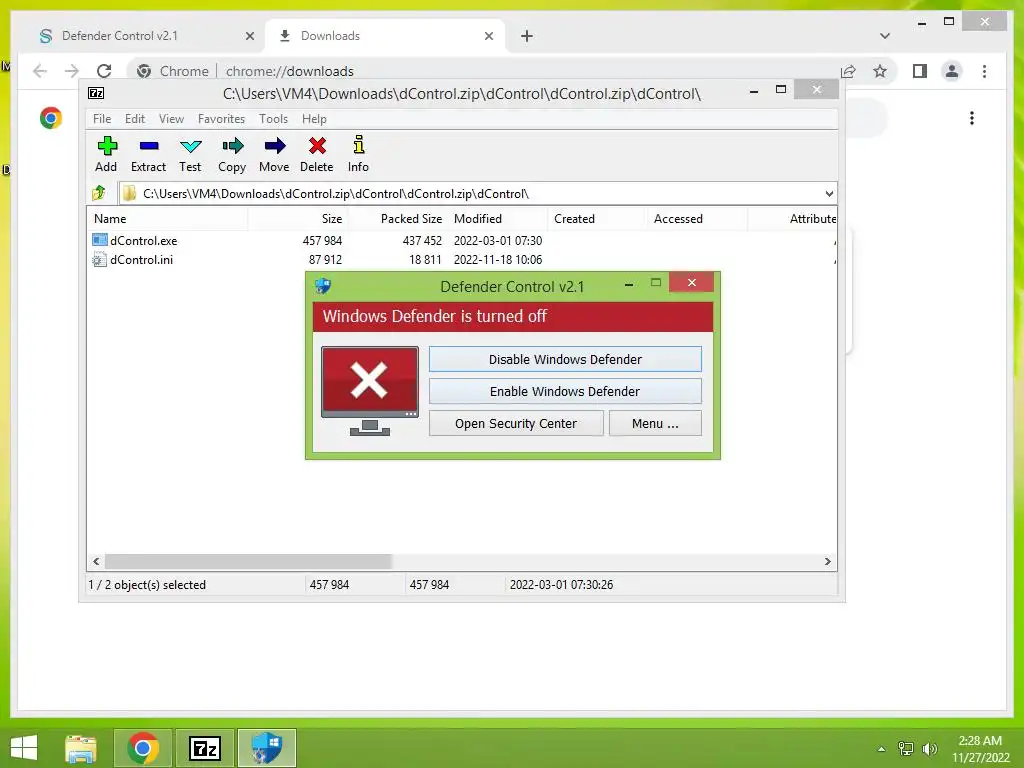Open the Help menu
Screen dimensions: 1024x768
click(314, 118)
